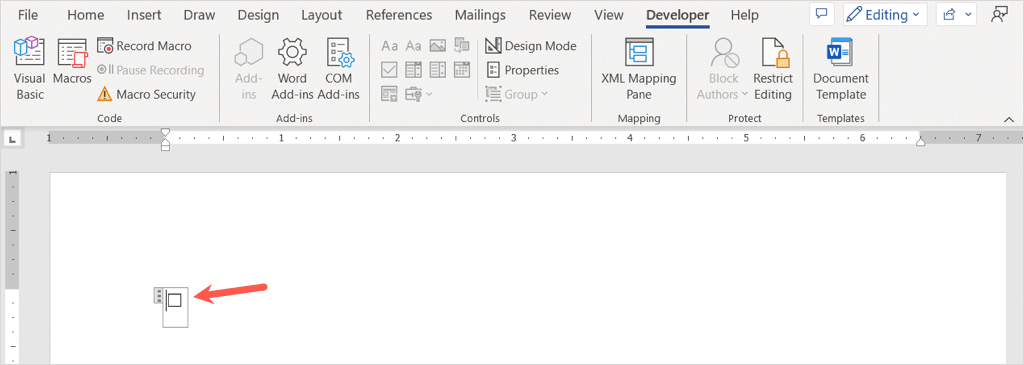Click the right indent marker on ruler
The image size is (1024, 365).
click(x=921, y=142)
